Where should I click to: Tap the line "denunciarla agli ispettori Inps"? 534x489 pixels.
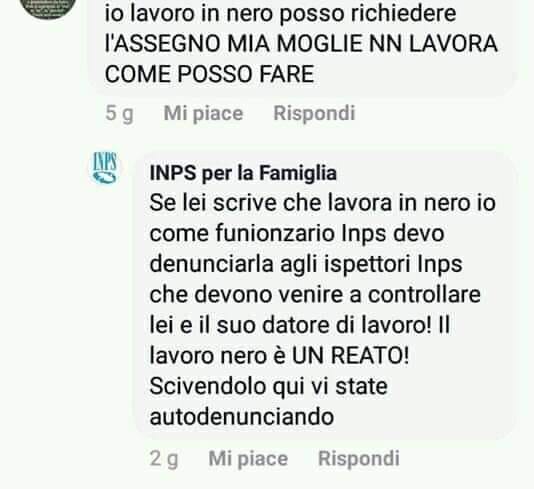306,265
